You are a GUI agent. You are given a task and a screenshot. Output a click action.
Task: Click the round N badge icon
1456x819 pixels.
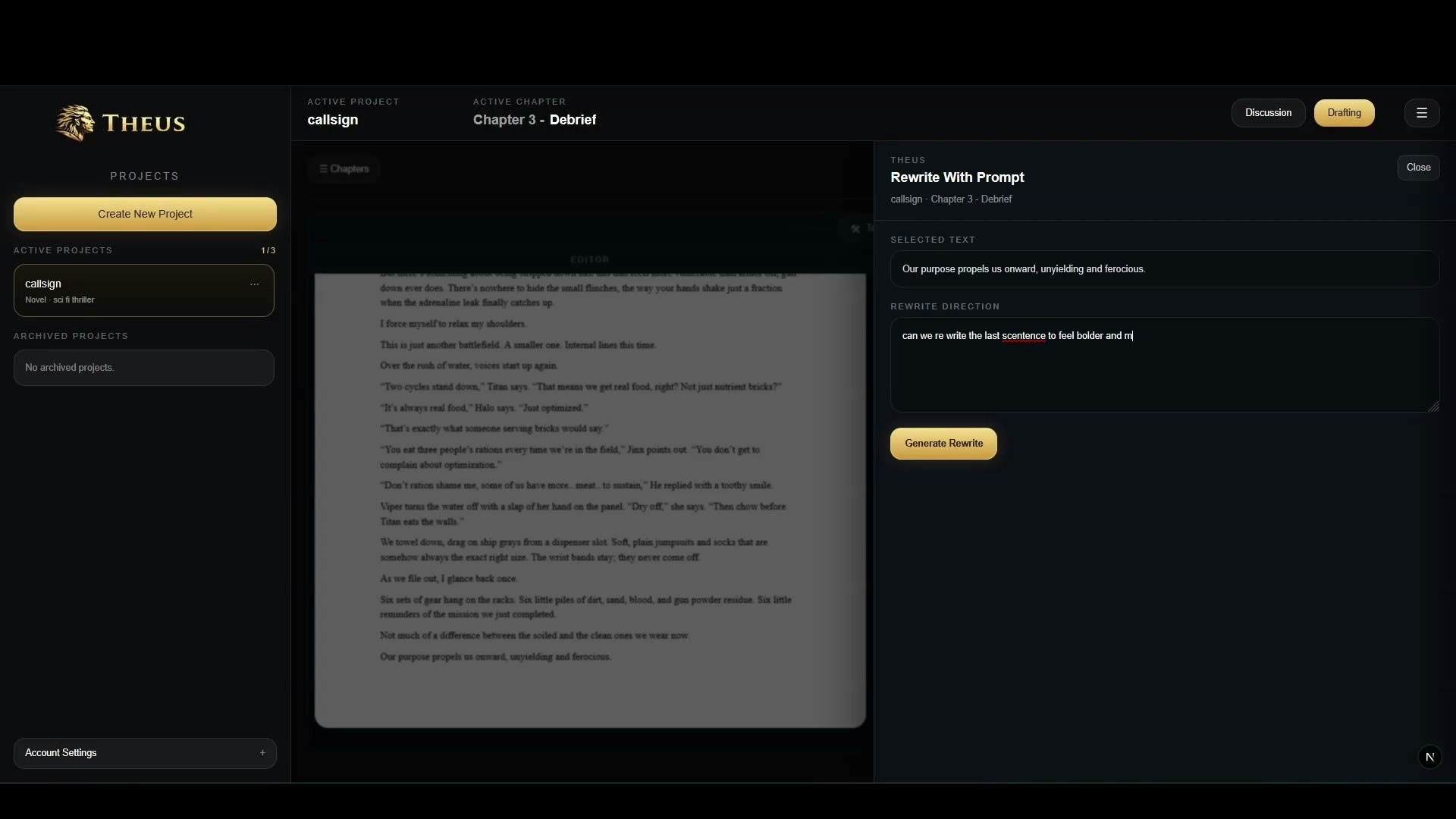pos(1429,757)
